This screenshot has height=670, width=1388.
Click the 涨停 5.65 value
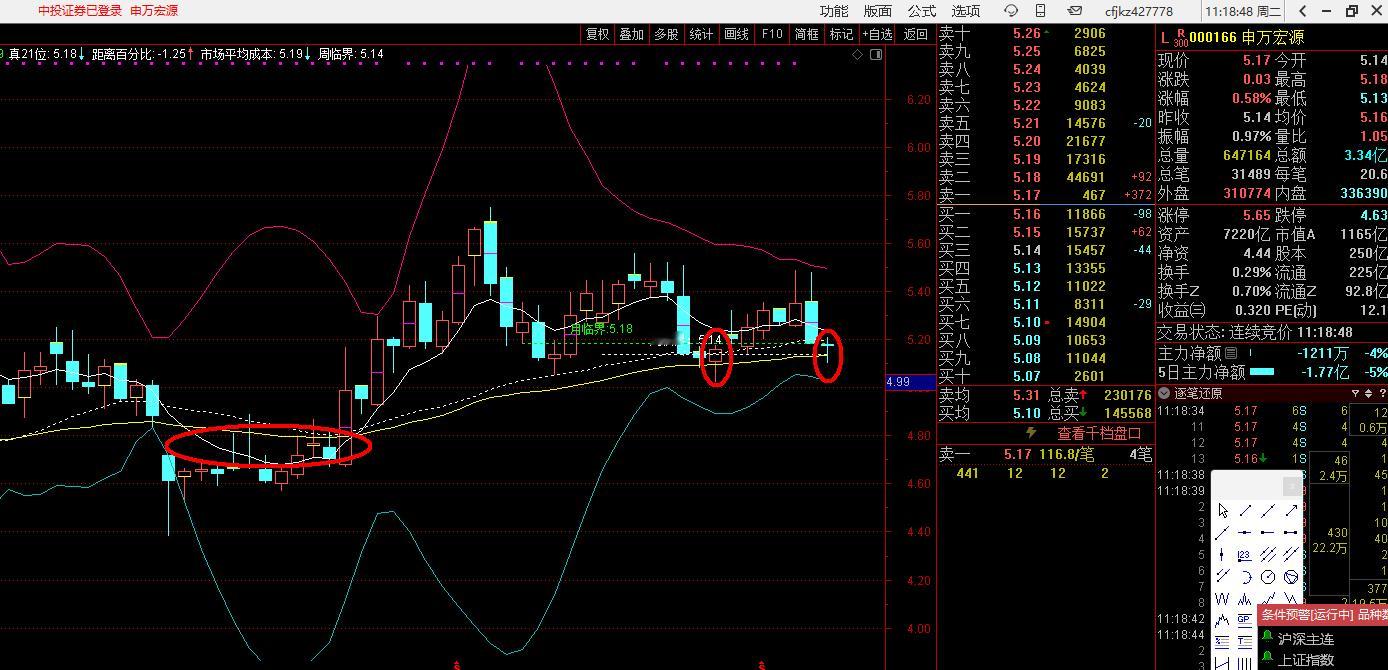tap(1255, 215)
